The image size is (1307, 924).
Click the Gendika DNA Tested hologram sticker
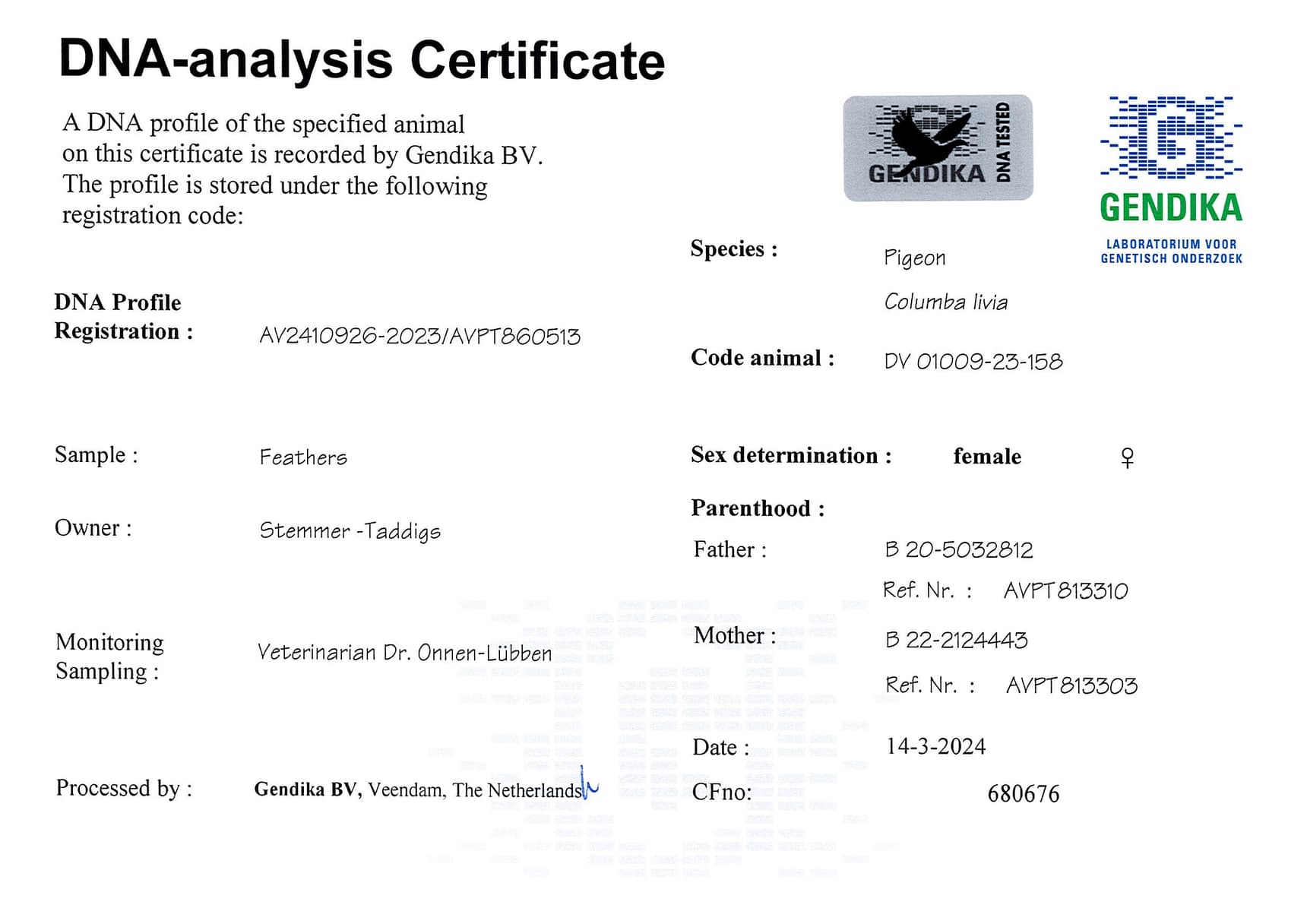(x=938, y=148)
